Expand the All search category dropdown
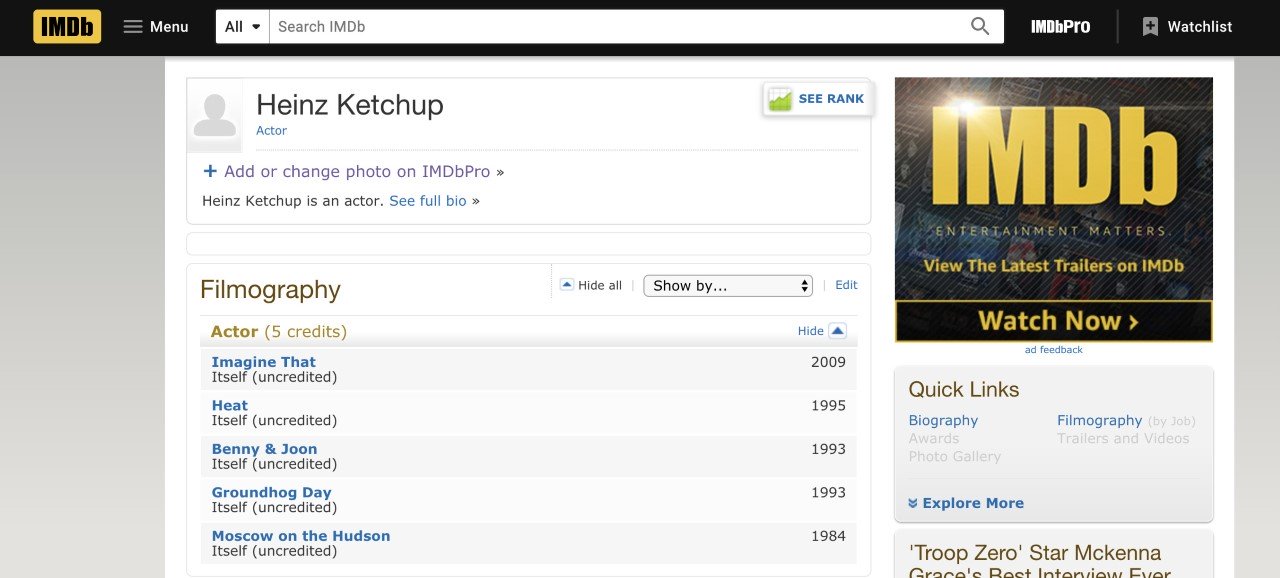 (243, 27)
